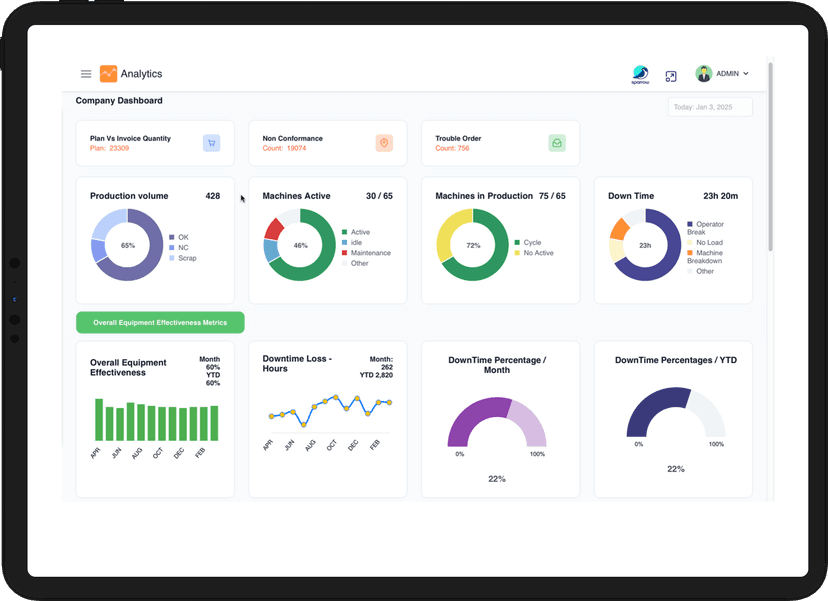Click the ADMIN profile avatar

point(703,73)
